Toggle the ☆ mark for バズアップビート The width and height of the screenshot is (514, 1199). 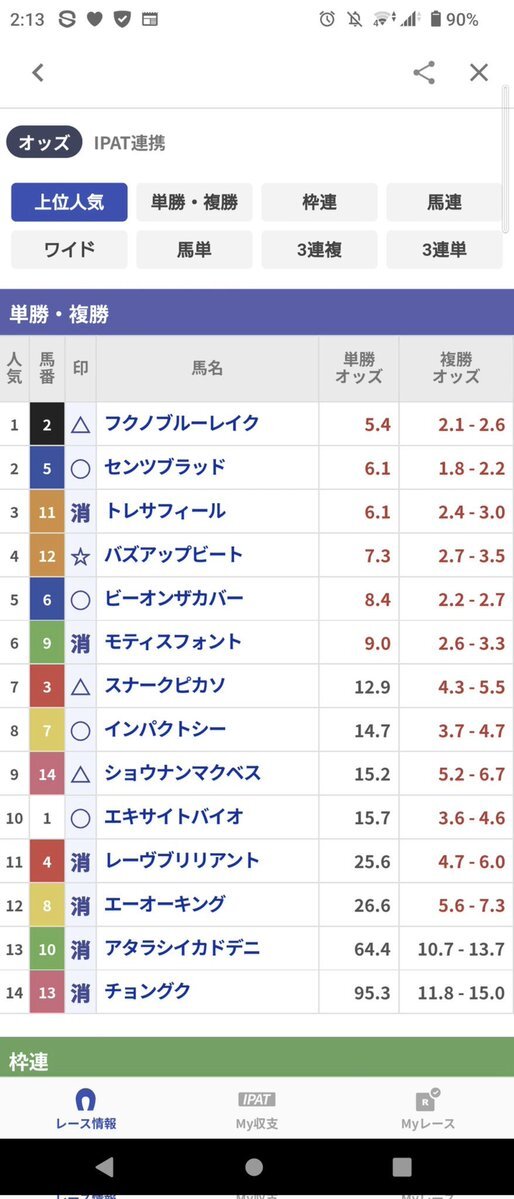80,556
